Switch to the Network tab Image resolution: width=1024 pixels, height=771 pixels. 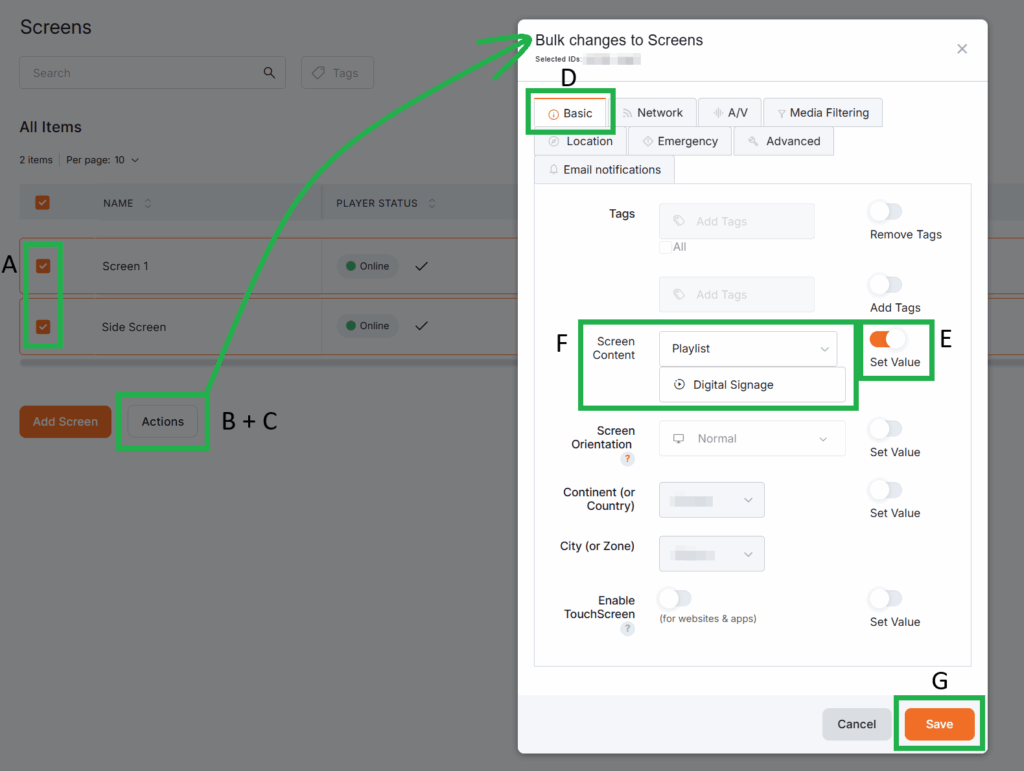point(651,113)
